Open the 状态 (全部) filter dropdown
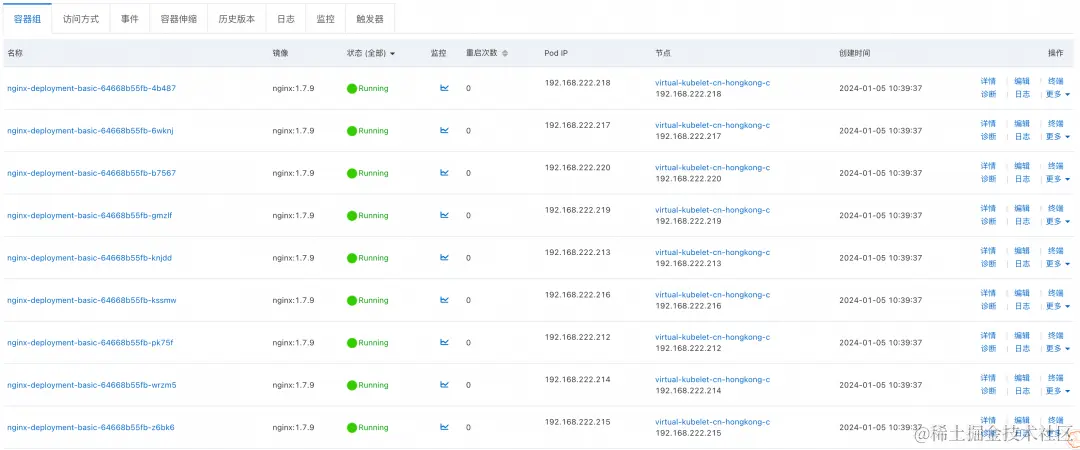 point(371,53)
